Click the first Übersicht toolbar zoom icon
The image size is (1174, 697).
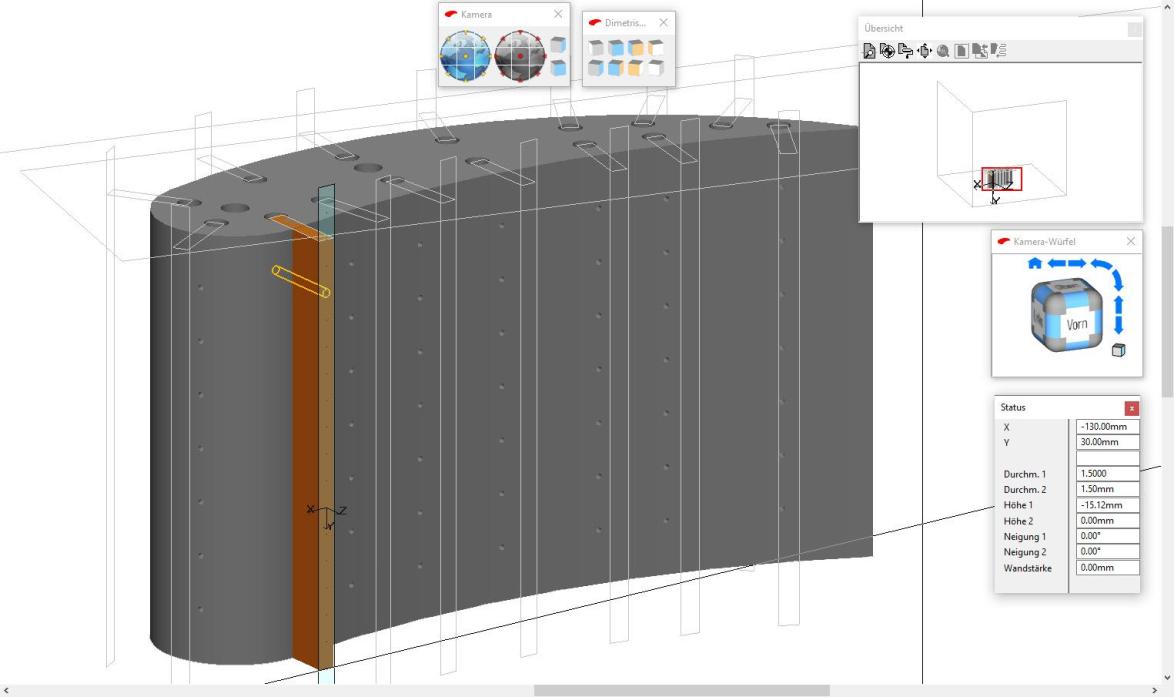(x=870, y=51)
